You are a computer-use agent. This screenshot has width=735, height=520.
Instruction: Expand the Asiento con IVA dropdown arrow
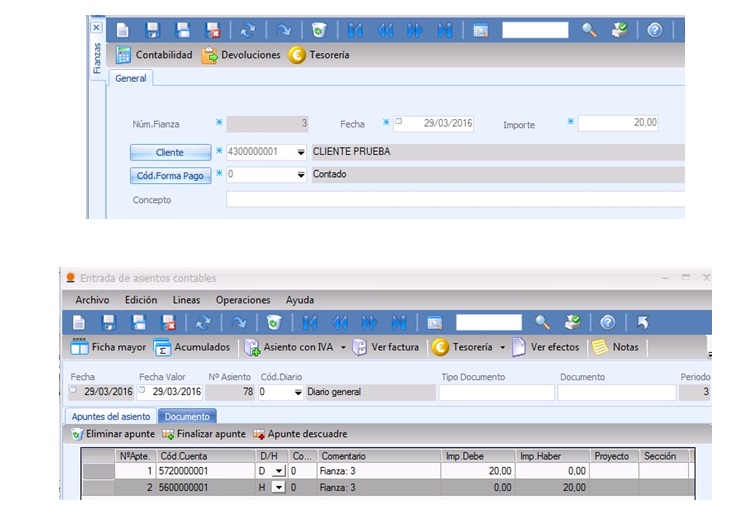tap(343, 348)
